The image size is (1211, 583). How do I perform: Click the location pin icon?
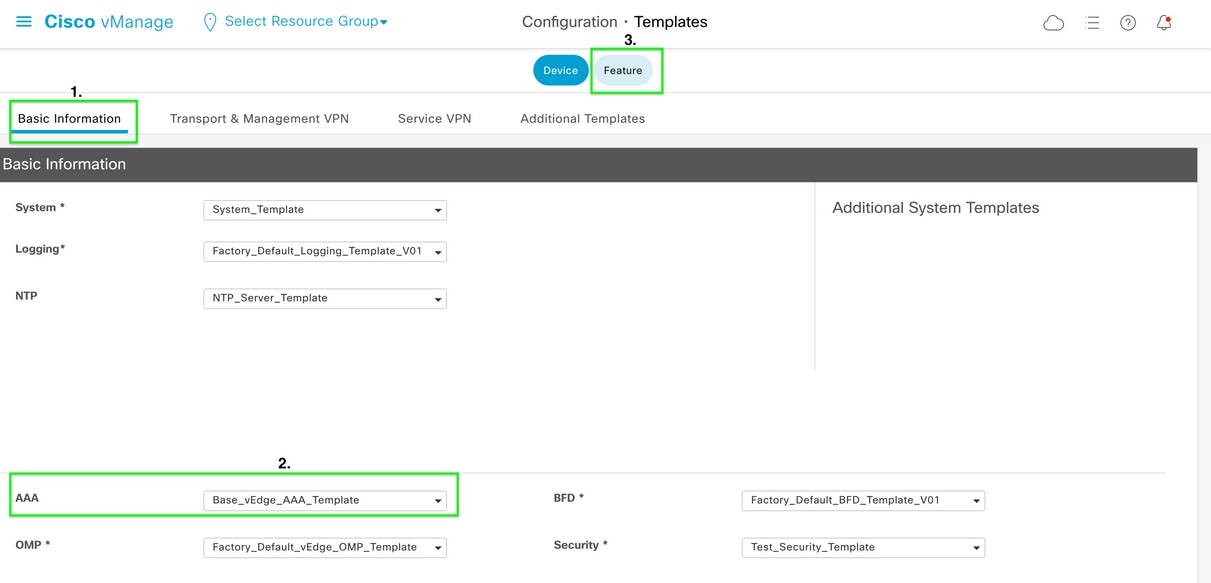pos(210,22)
